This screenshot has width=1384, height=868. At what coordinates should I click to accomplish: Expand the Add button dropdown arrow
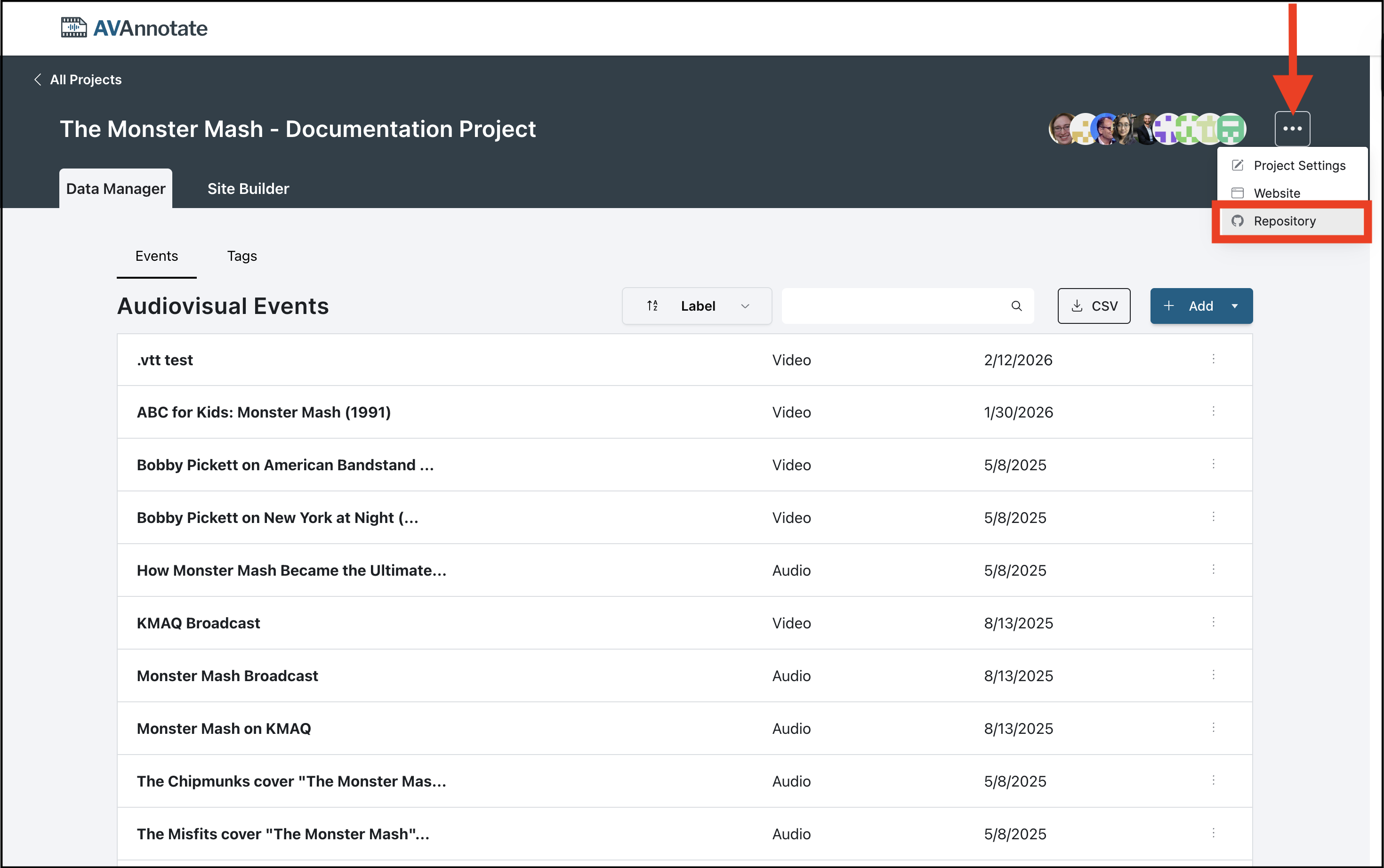(1234, 306)
